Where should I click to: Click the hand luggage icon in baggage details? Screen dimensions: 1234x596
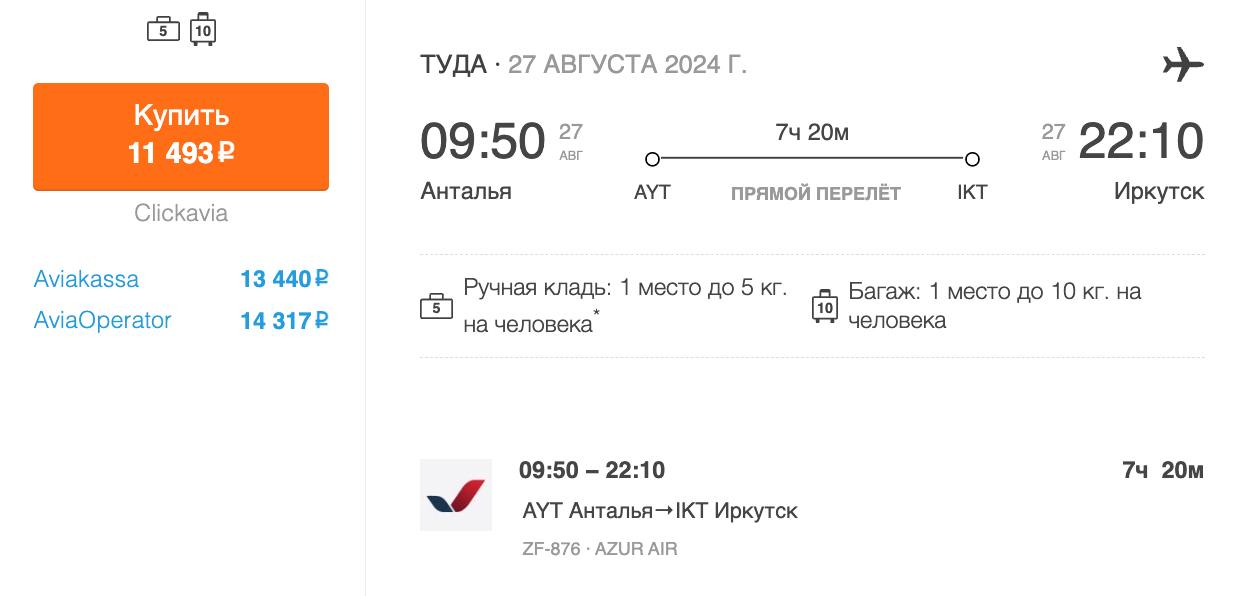436,306
